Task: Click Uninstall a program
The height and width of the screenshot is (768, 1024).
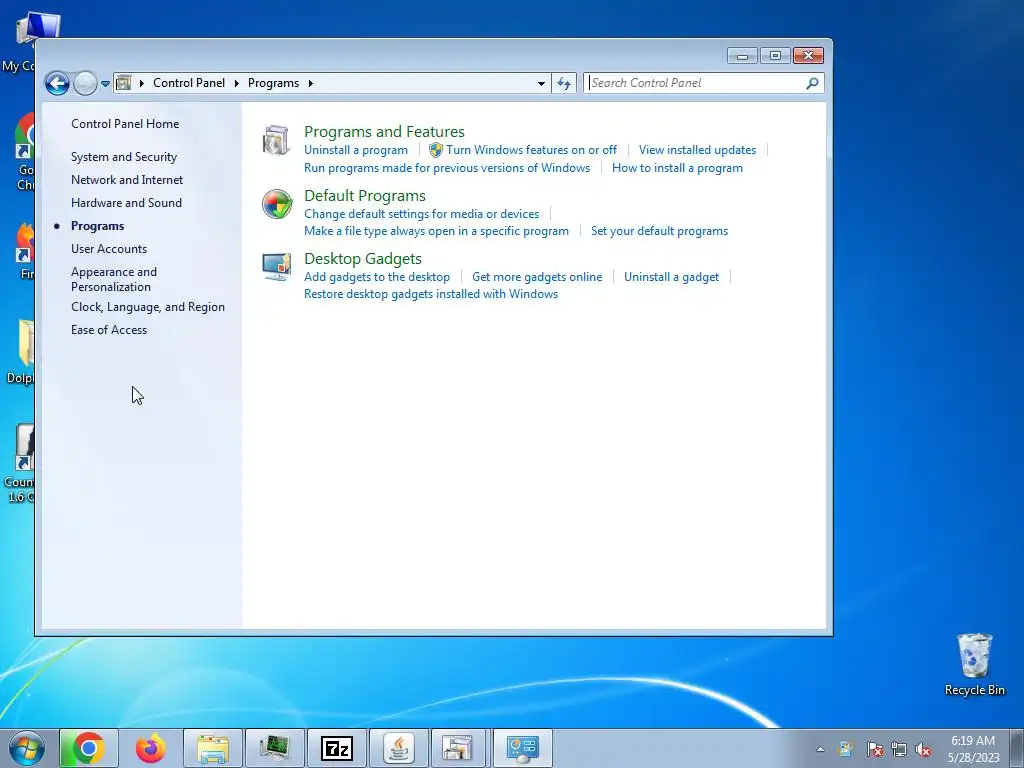Action: pos(356,150)
